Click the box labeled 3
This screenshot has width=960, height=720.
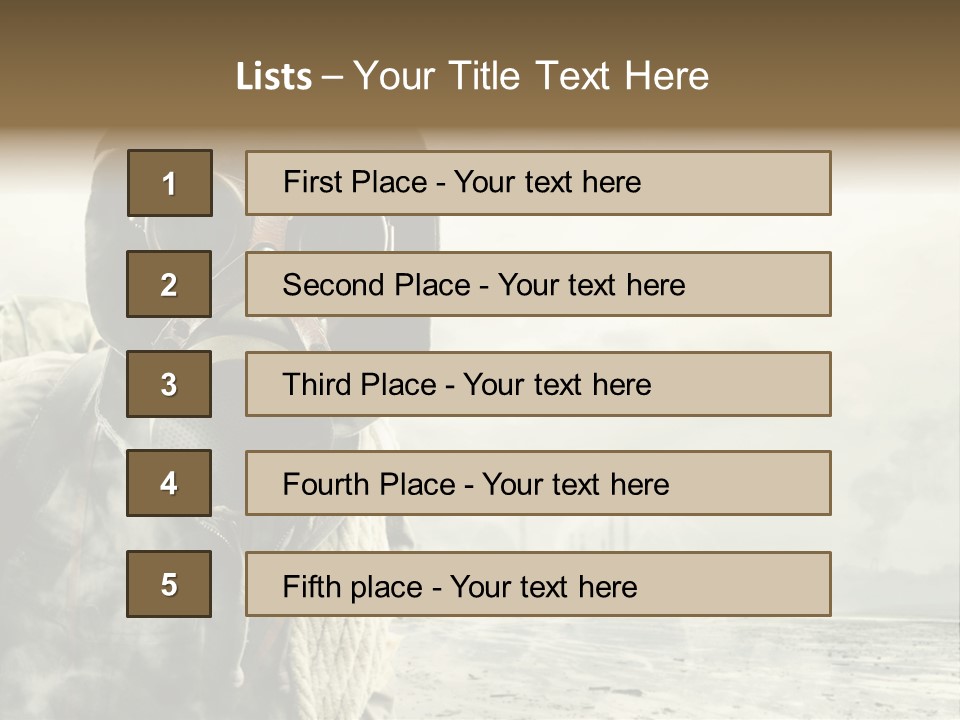pos(169,384)
